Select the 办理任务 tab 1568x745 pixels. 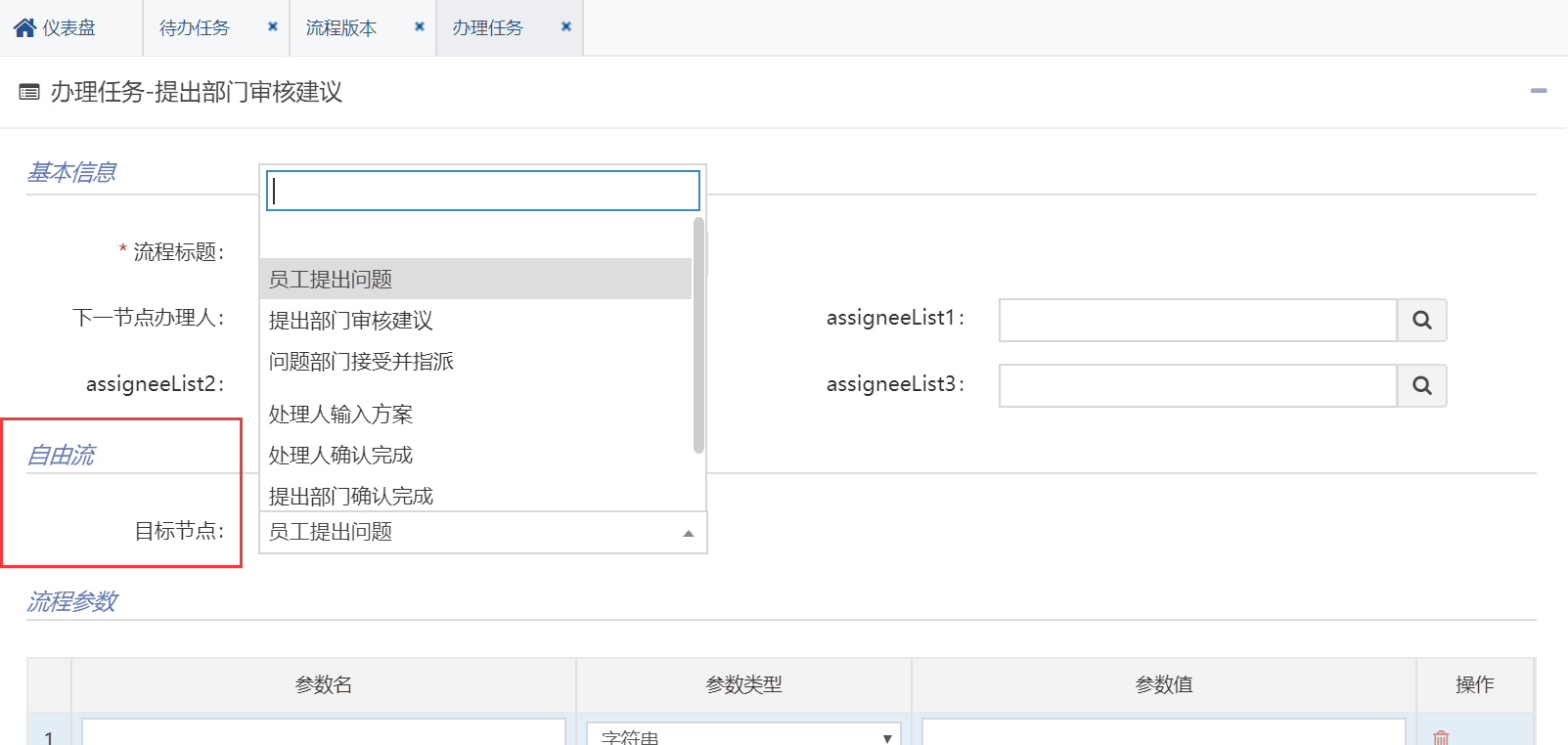tap(487, 27)
